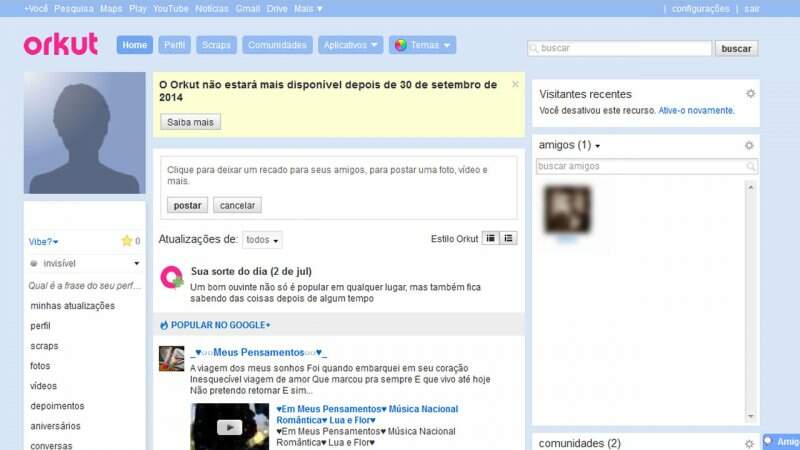This screenshot has height=450, width=800.
Task: Open the amigos panel gear settings
Action: pyautogui.click(x=749, y=146)
